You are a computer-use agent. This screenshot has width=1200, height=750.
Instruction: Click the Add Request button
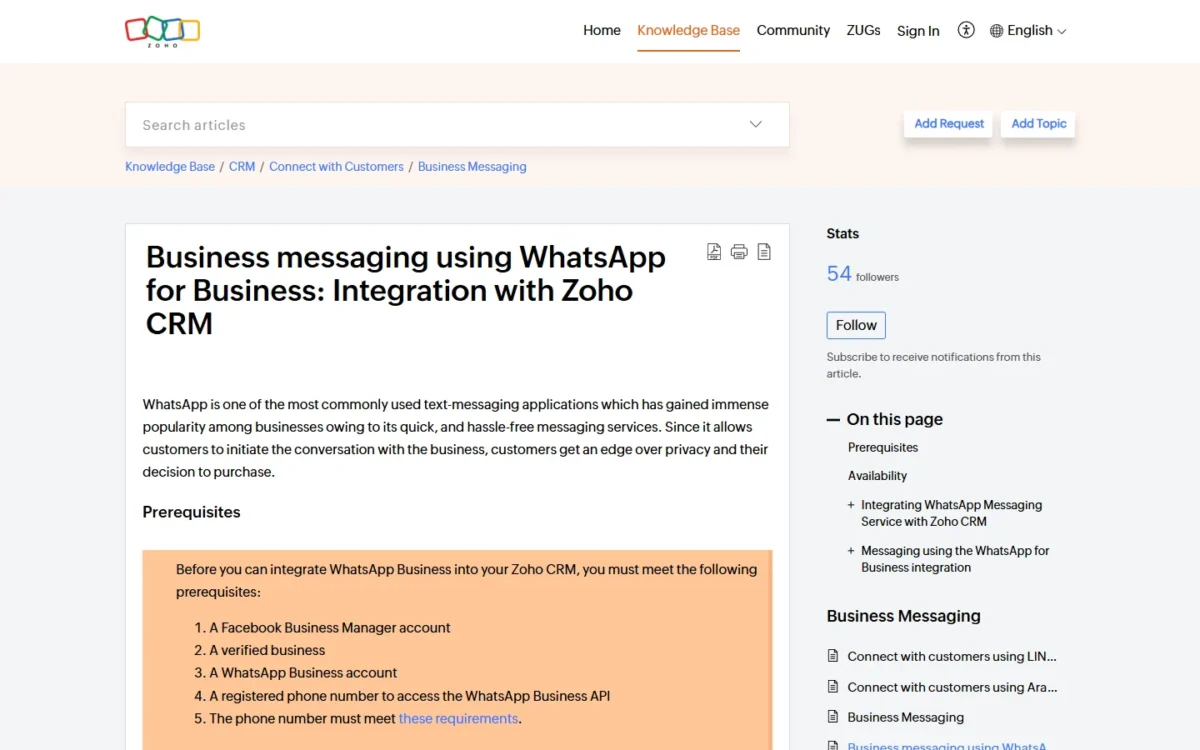(949, 124)
